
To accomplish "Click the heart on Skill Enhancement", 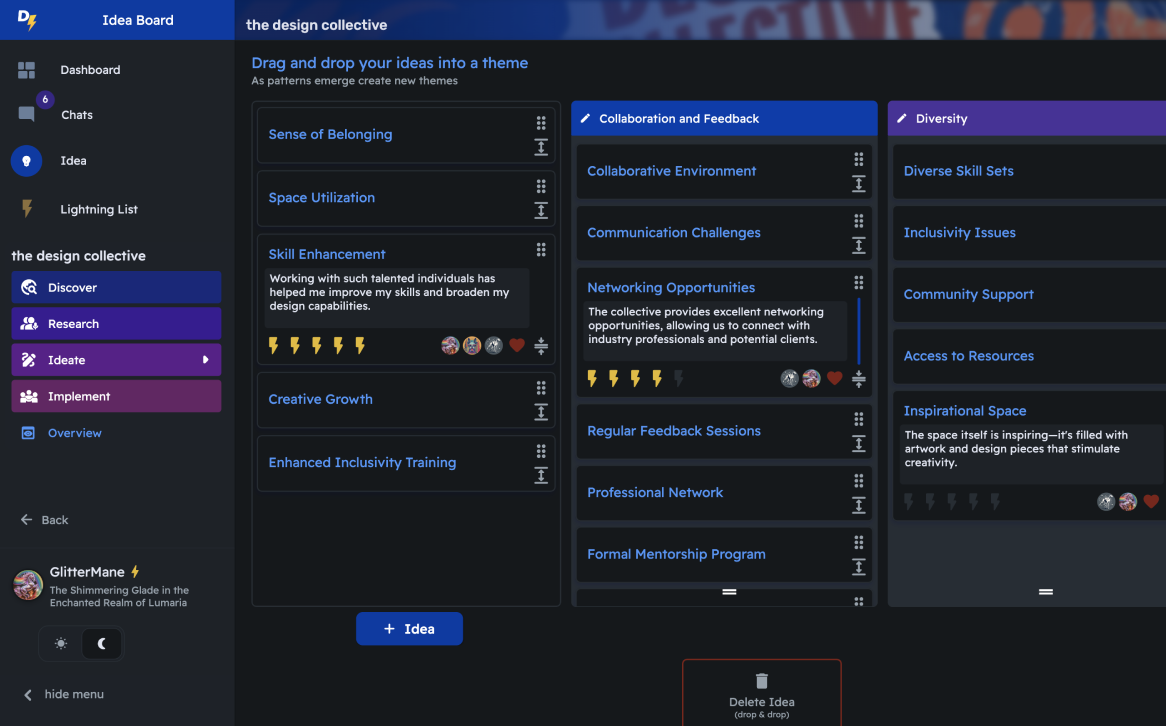I will 517,345.
